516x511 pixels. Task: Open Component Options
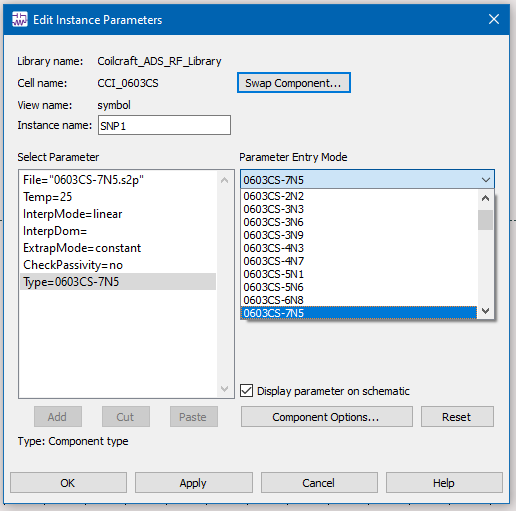(x=327, y=417)
